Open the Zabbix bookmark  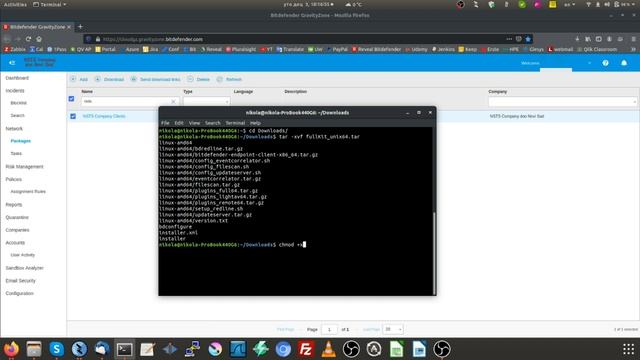(15, 49)
